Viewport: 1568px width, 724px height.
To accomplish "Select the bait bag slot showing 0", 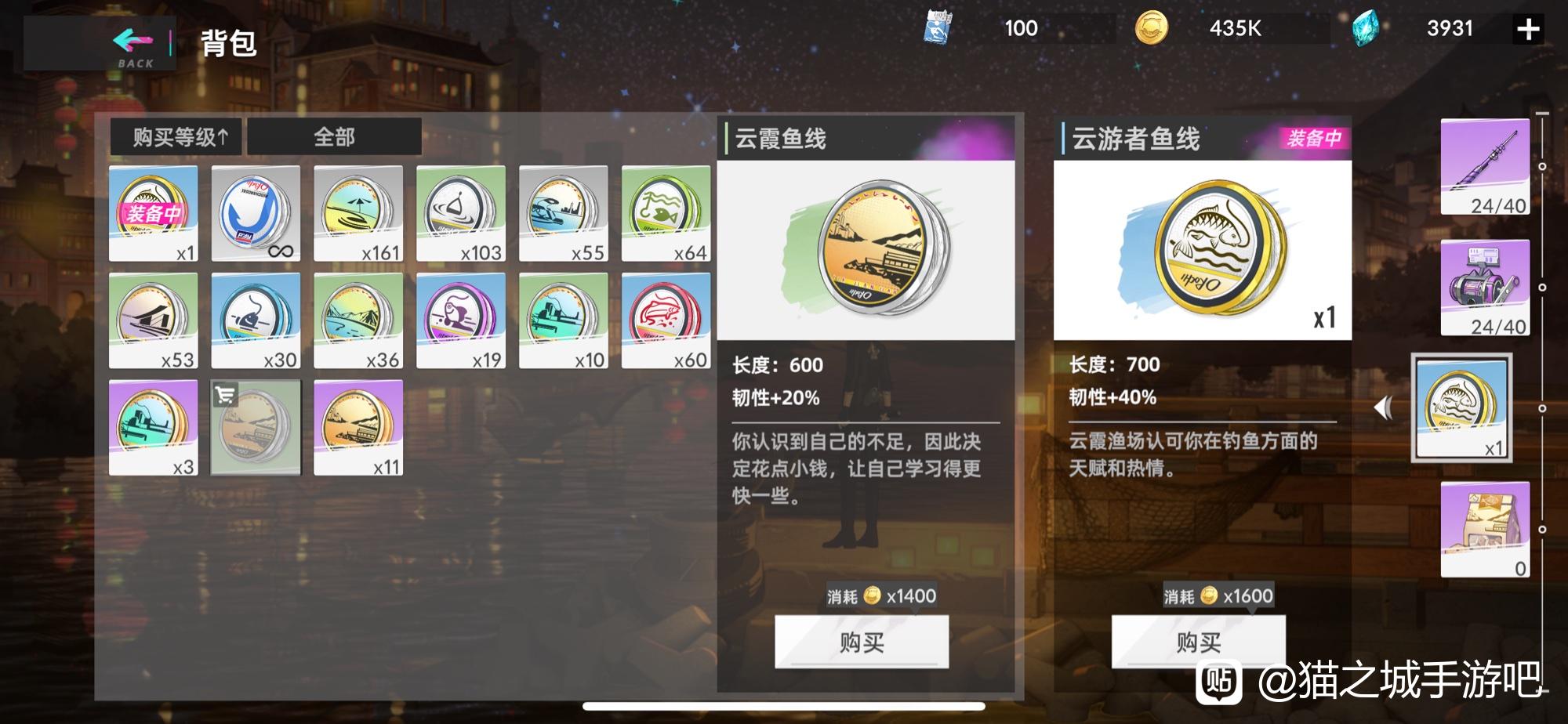I will click(1485, 530).
